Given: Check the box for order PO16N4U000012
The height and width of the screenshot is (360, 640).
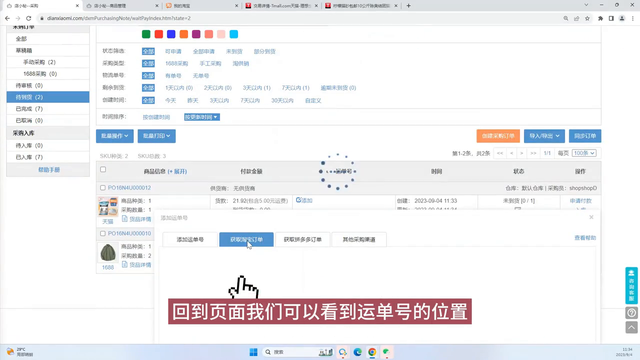Looking at the screenshot, I should pos(103,188).
